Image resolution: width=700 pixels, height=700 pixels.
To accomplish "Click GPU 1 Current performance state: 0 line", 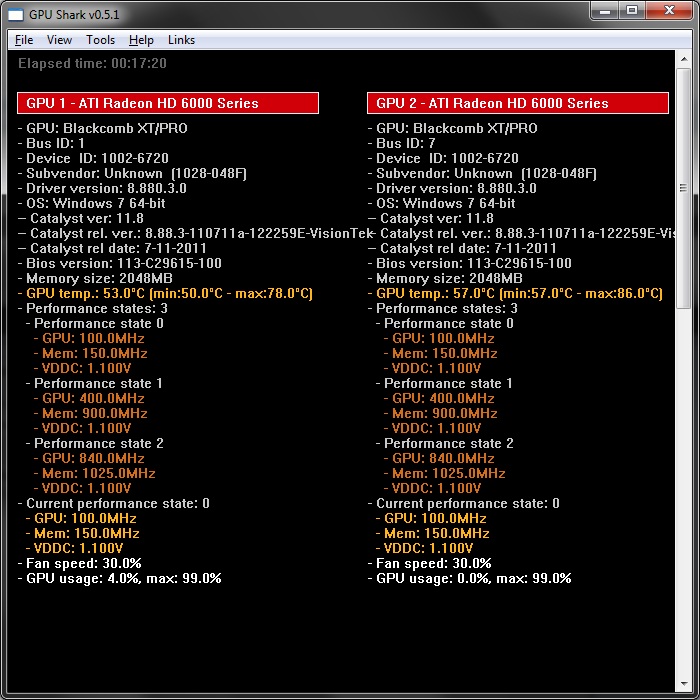I will [x=114, y=504].
